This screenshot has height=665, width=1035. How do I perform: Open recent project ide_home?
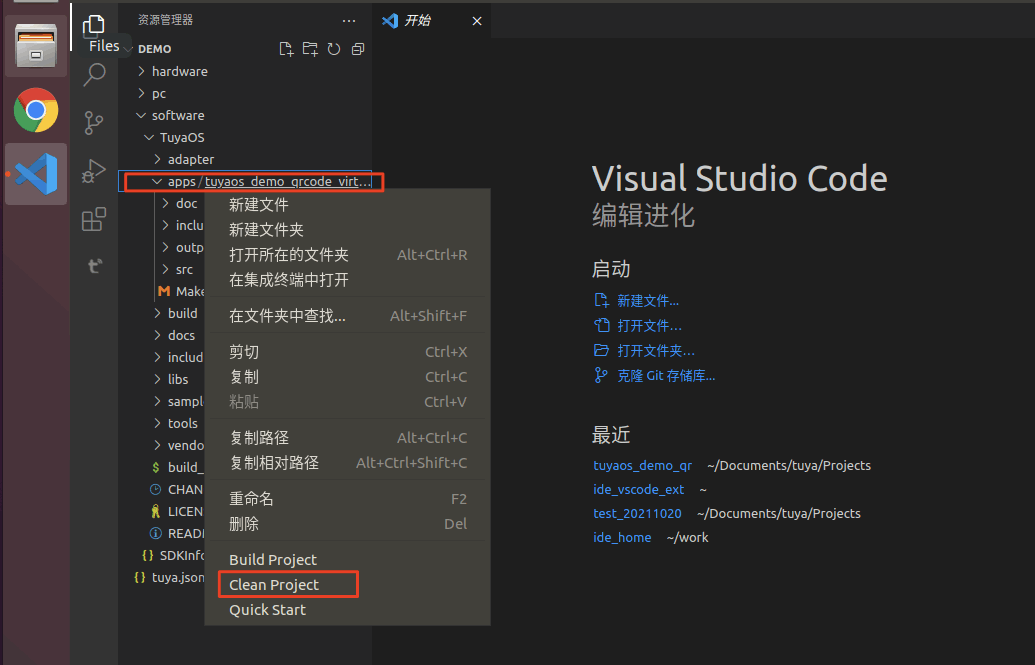[622, 538]
